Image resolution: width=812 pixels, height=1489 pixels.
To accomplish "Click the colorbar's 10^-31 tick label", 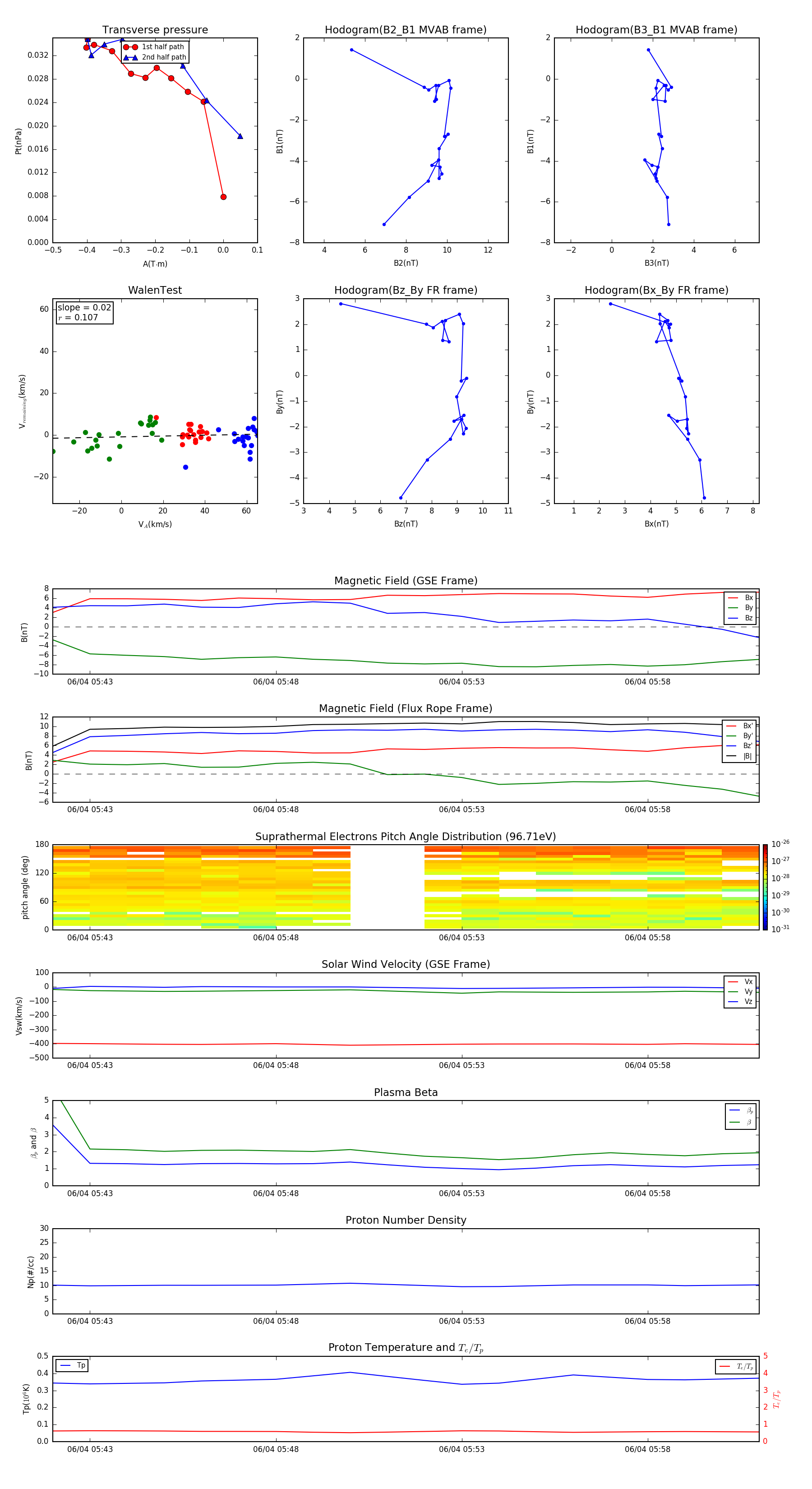I will pos(780,929).
